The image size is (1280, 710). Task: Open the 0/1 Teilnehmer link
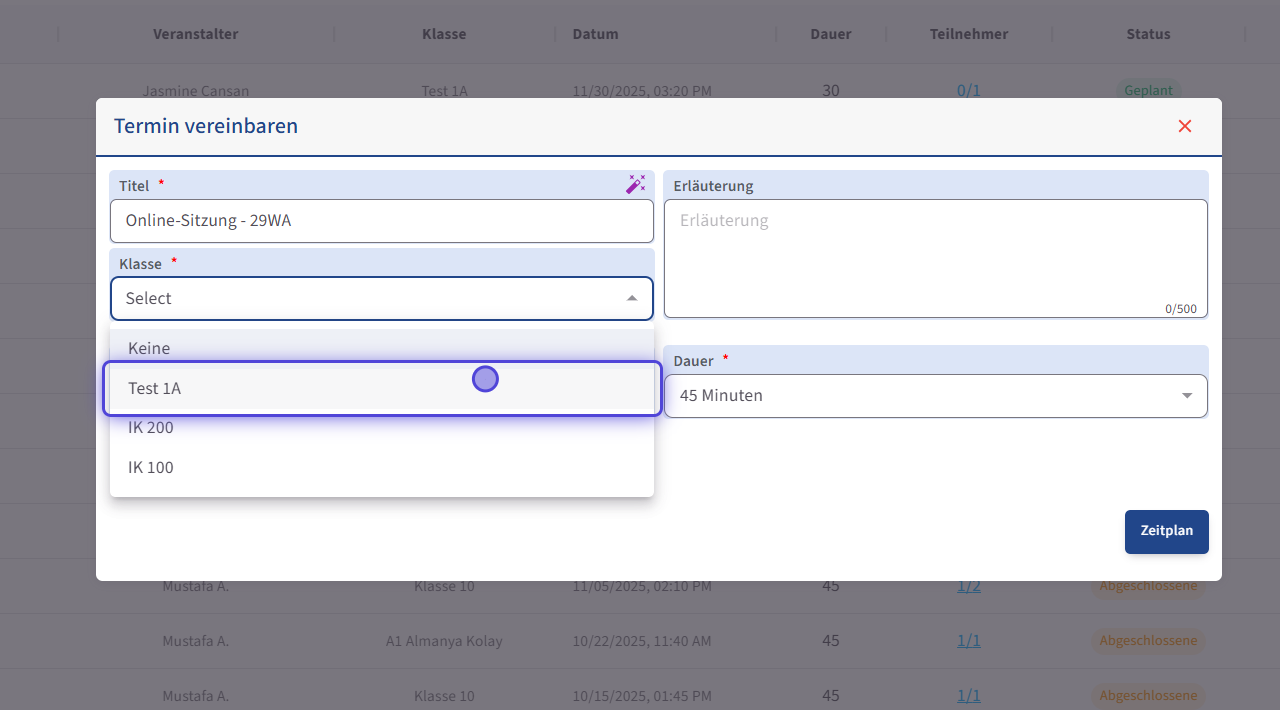[968, 91]
